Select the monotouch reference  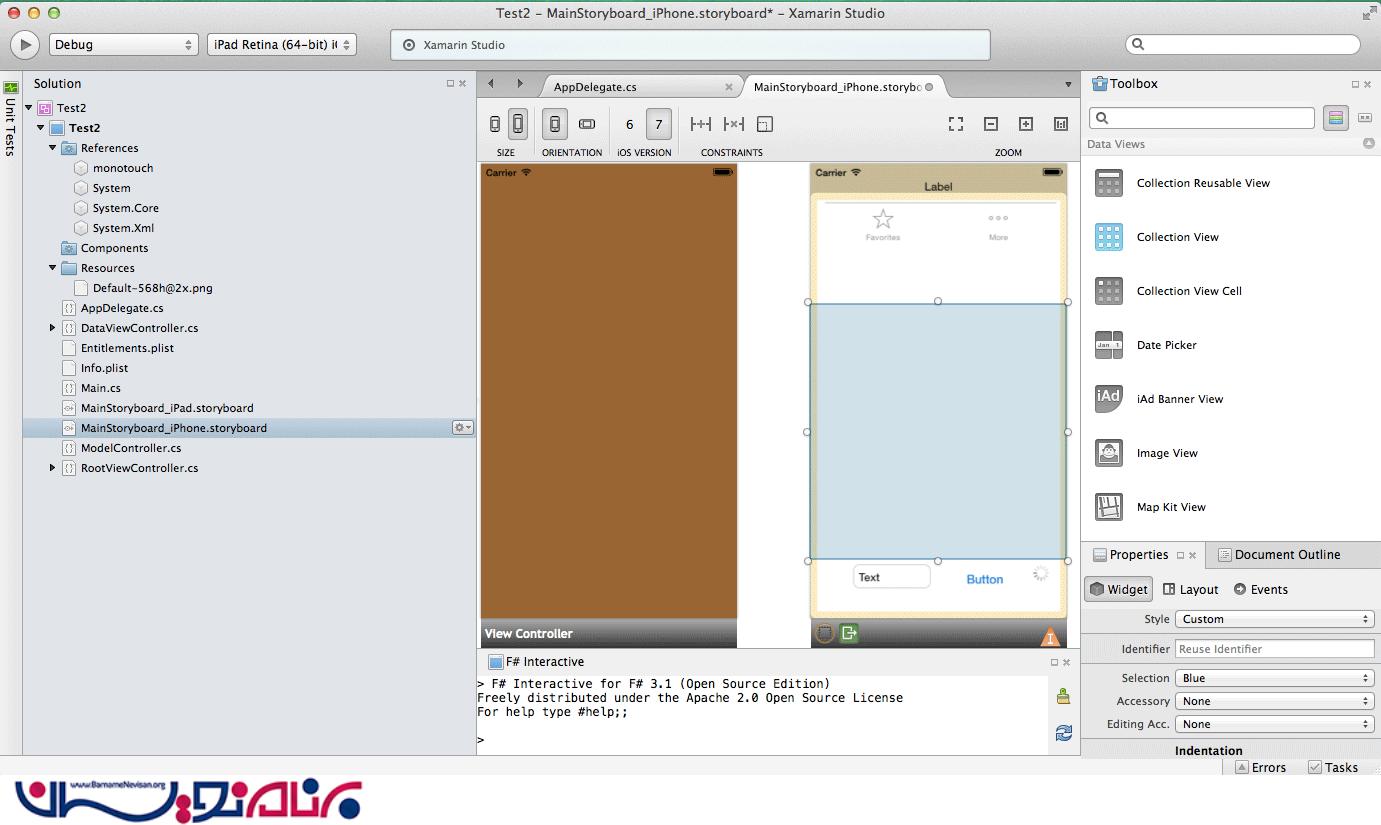coord(123,168)
